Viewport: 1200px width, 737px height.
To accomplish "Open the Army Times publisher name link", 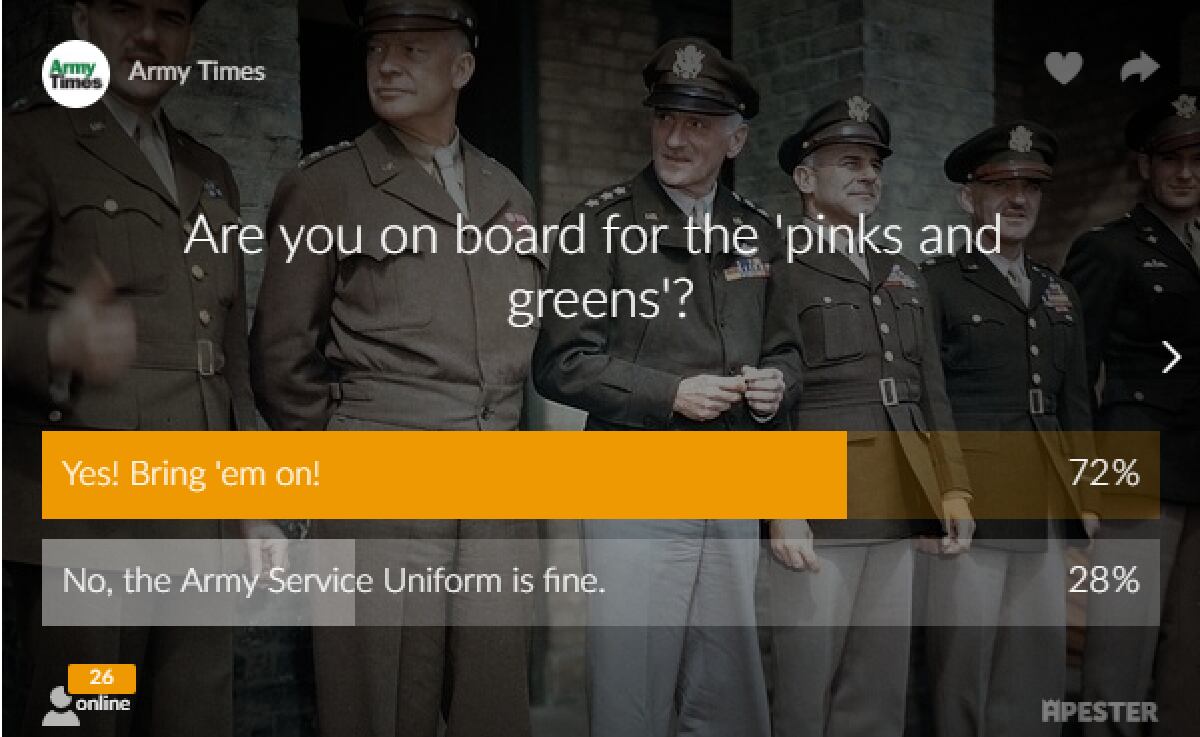I will (197, 72).
